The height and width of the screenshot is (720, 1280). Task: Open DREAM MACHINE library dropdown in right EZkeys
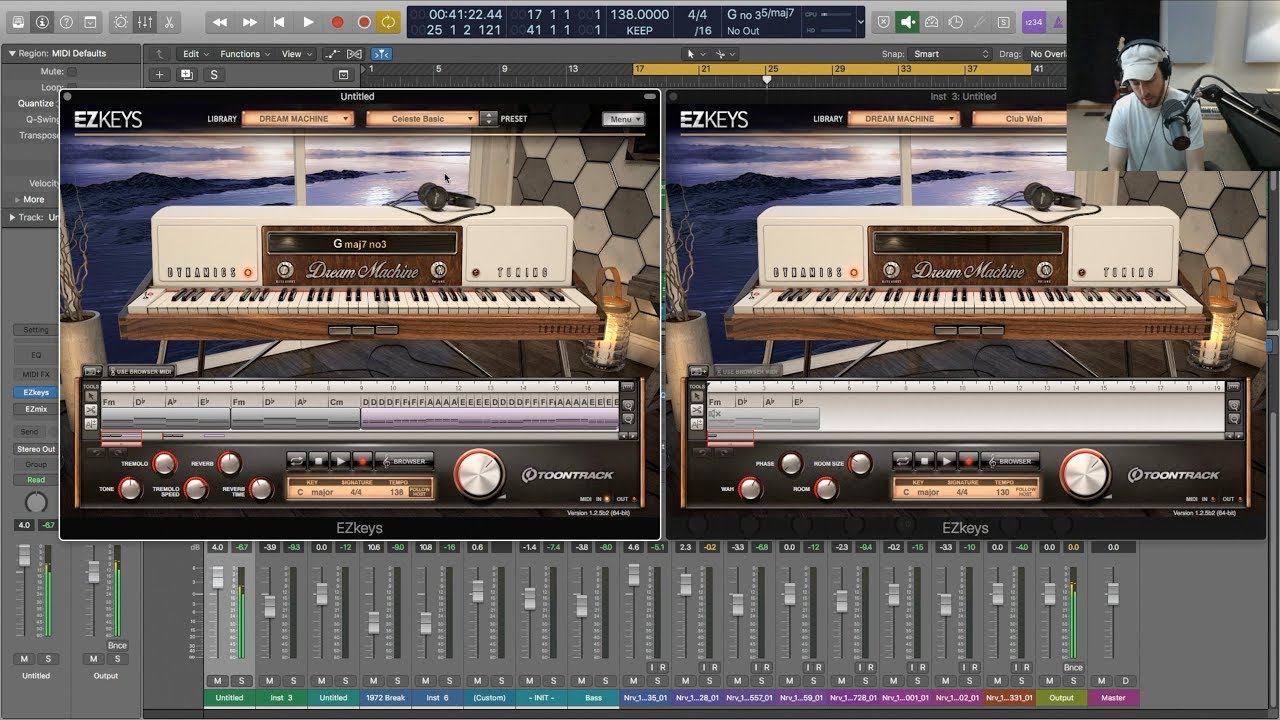(904, 118)
